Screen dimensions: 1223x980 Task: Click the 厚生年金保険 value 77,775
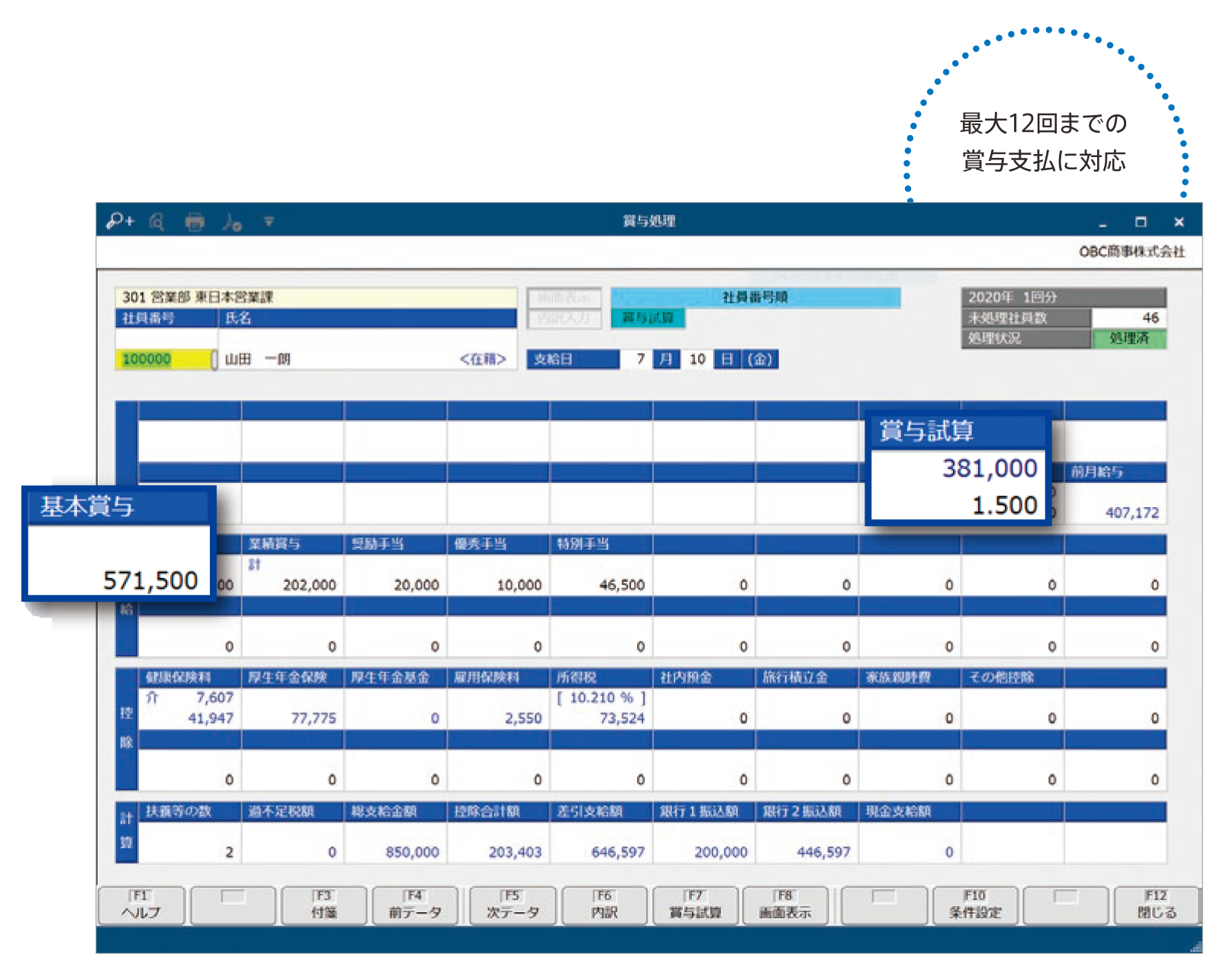tap(313, 718)
